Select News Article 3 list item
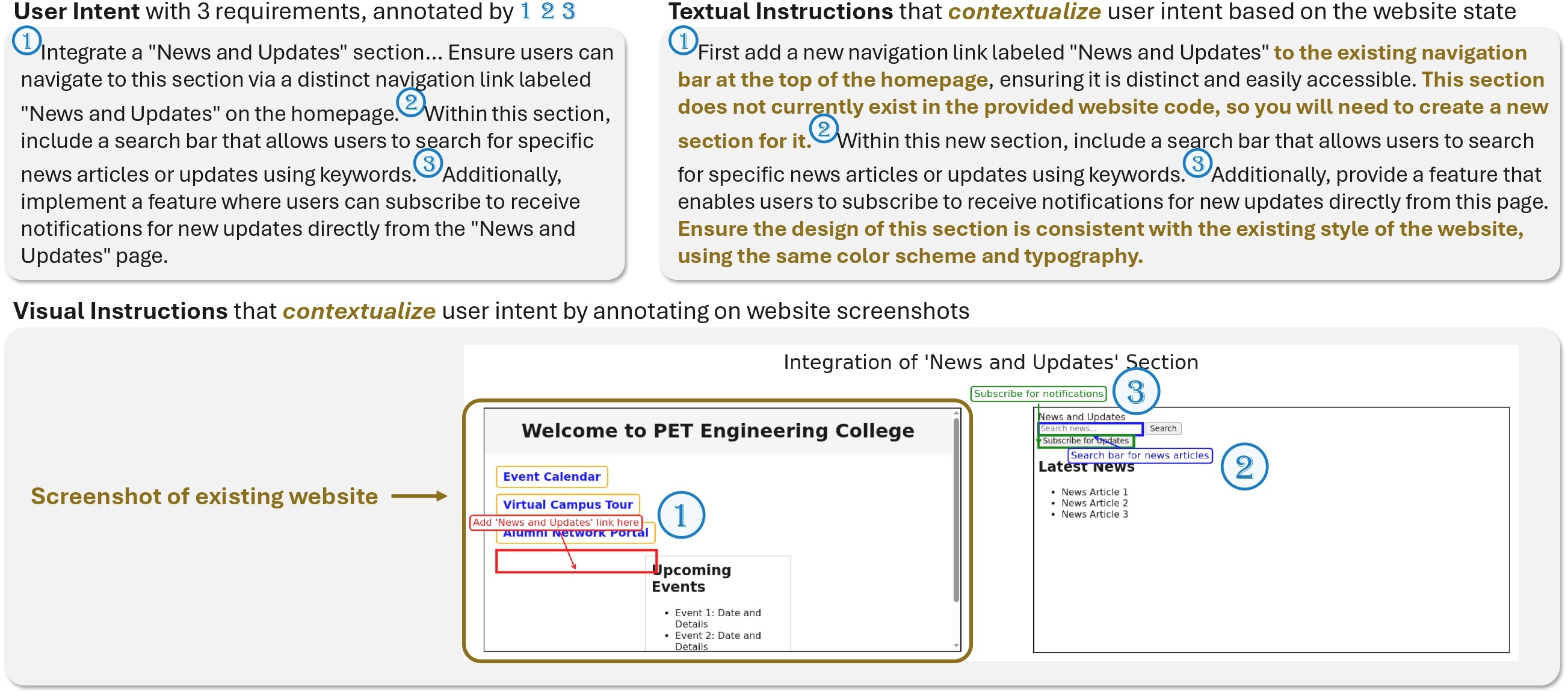The width and height of the screenshot is (1568, 692). click(1094, 514)
